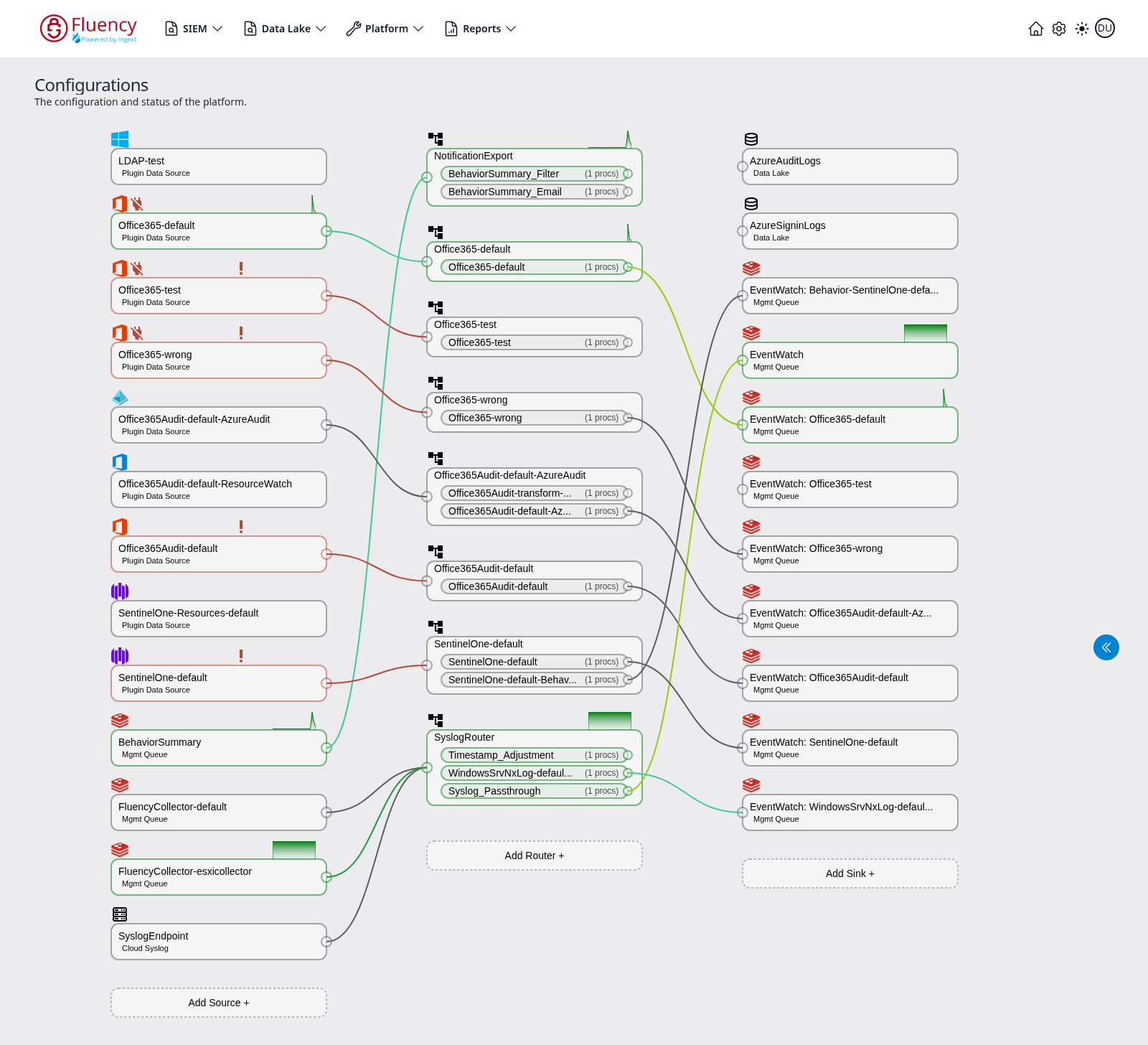Click output port of Office365-default source
Viewport: 1148px width, 1045px height.
pyautogui.click(x=326, y=231)
